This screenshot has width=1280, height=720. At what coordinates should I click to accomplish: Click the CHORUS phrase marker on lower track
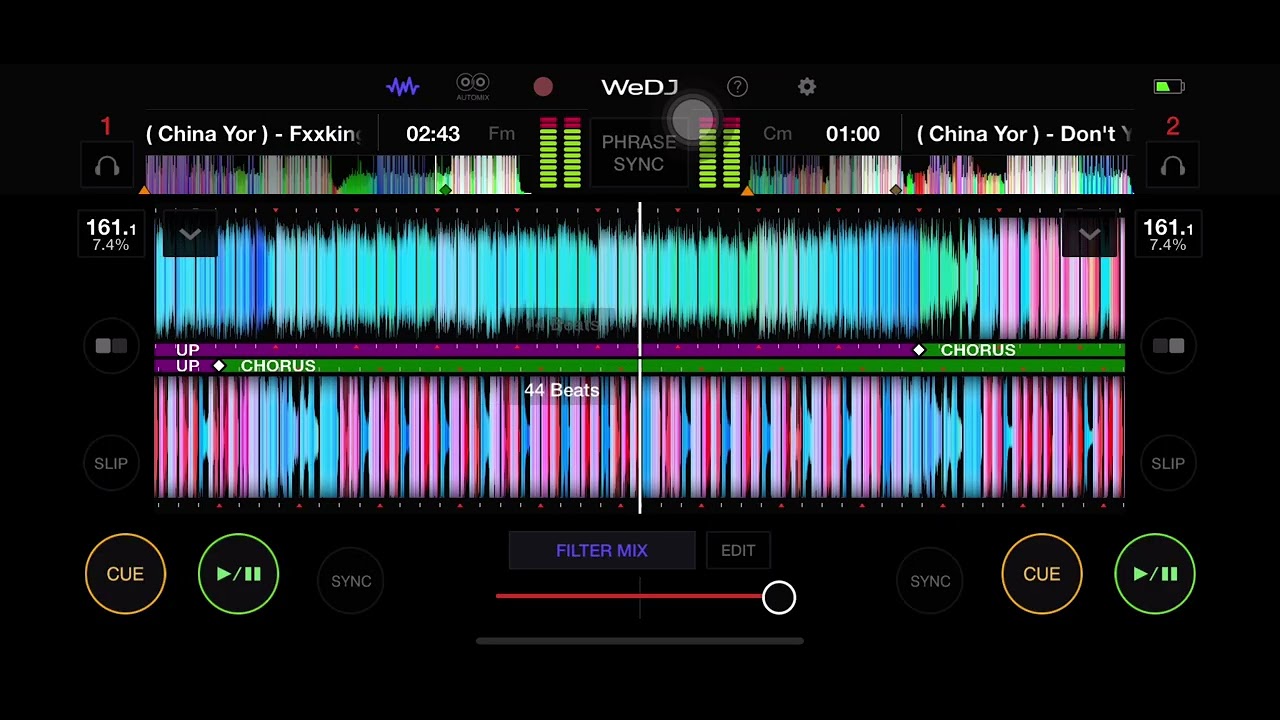click(x=278, y=366)
